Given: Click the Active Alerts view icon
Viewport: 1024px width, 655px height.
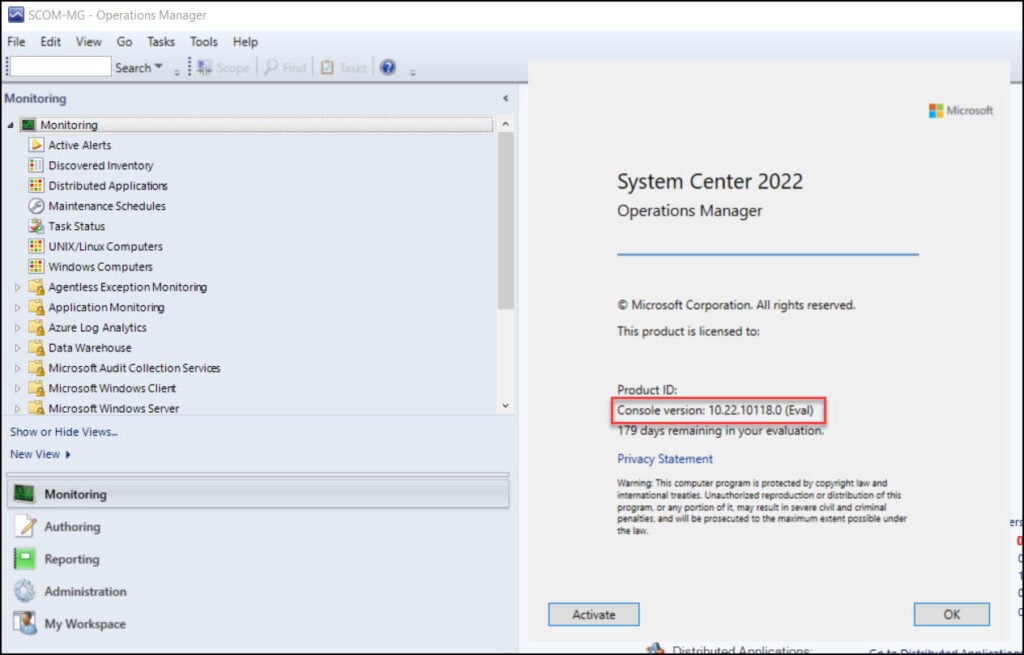Looking at the screenshot, I should [36, 145].
